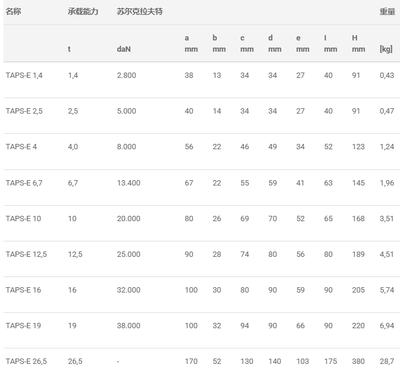400x374 pixels.
Task: Click the 2.800 daN value
Action: 126,75
